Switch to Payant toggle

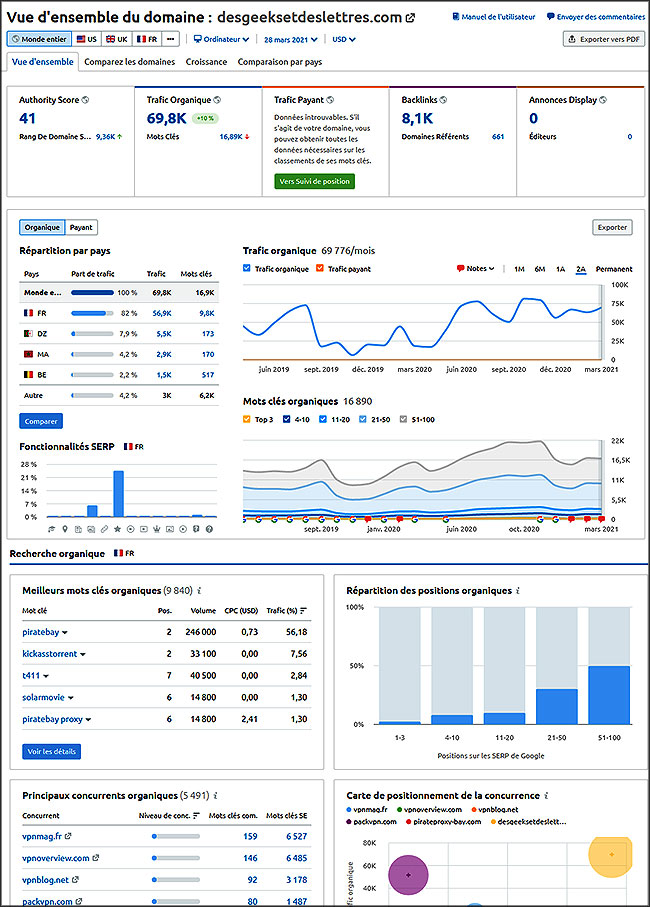[81, 227]
